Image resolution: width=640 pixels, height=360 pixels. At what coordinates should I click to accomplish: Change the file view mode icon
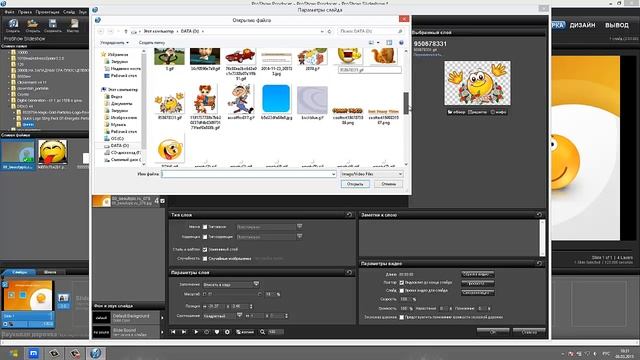(371, 42)
